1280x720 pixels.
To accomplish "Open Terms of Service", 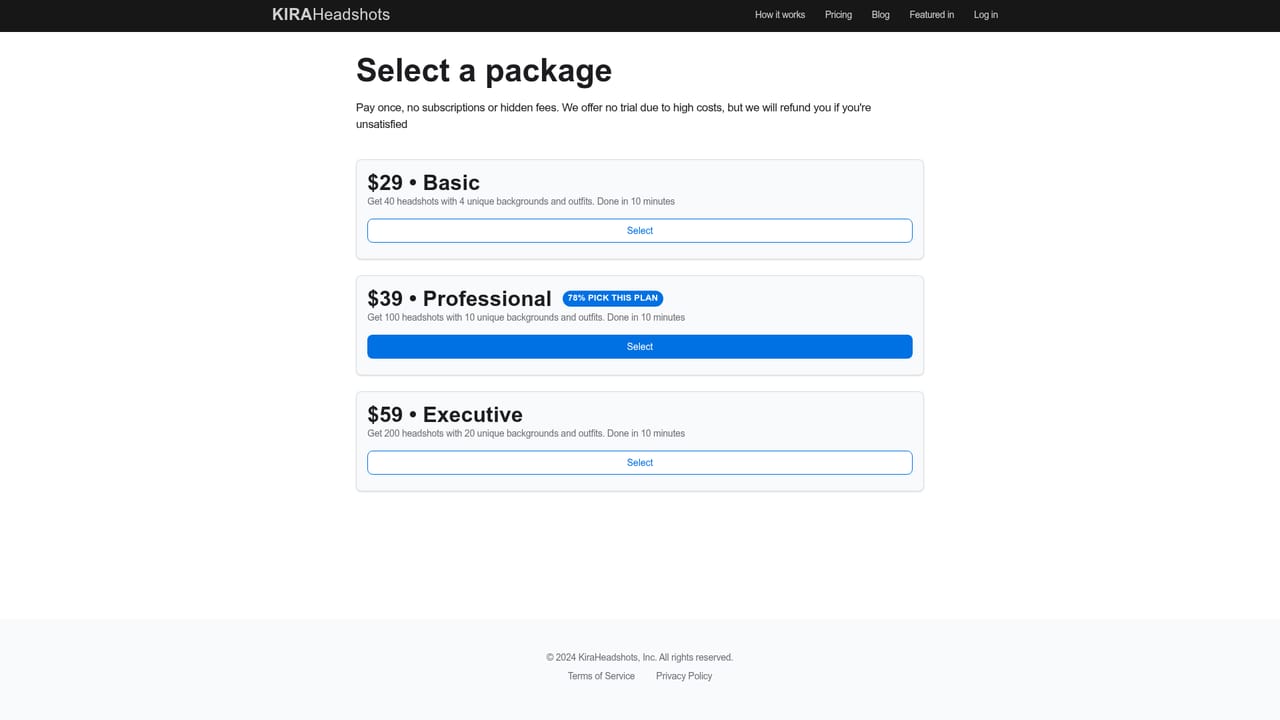I will (601, 676).
